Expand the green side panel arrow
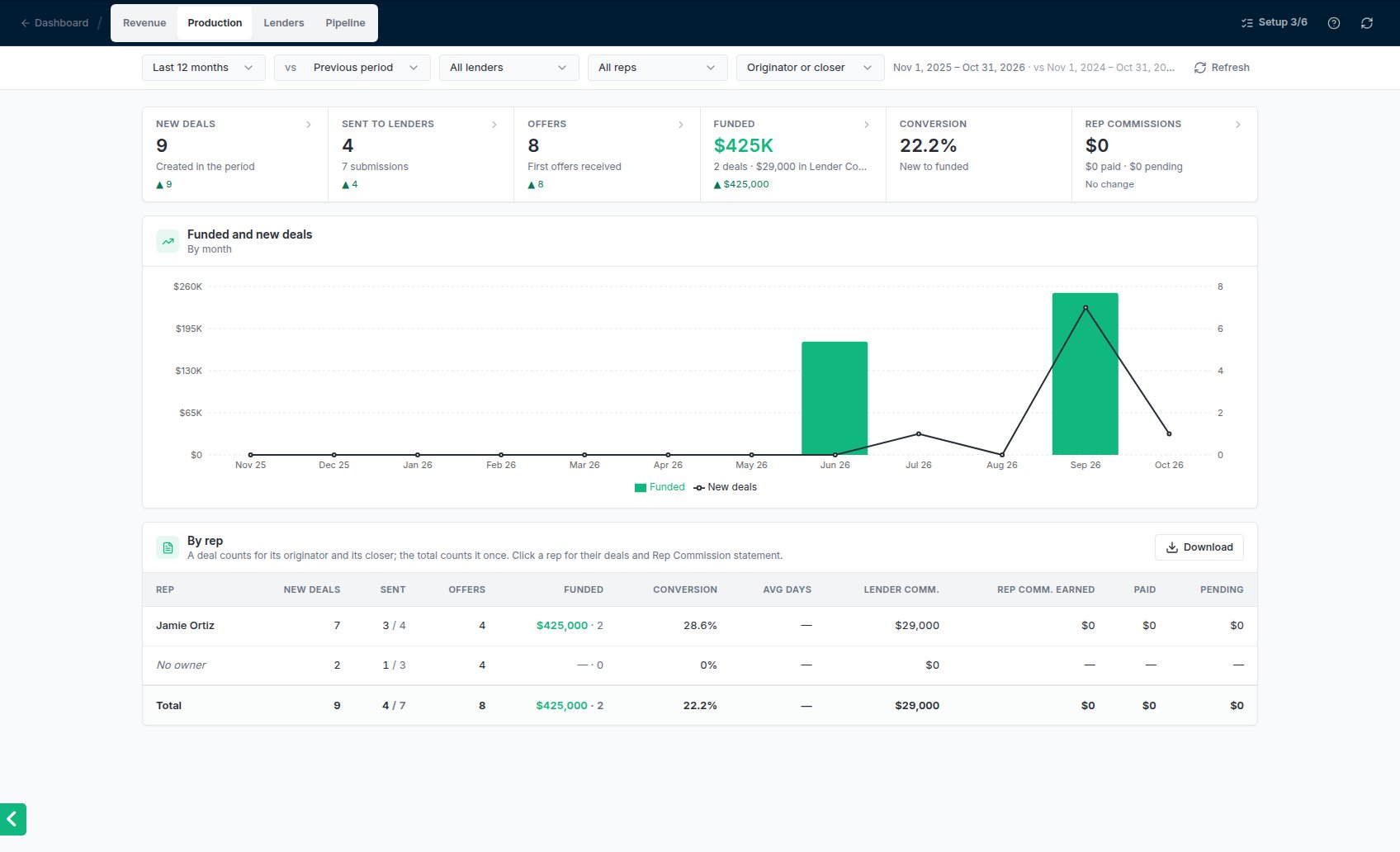 coord(13,819)
